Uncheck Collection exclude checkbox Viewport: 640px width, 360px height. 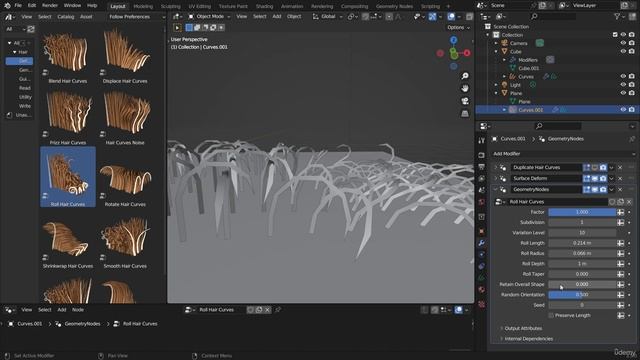coord(615,35)
